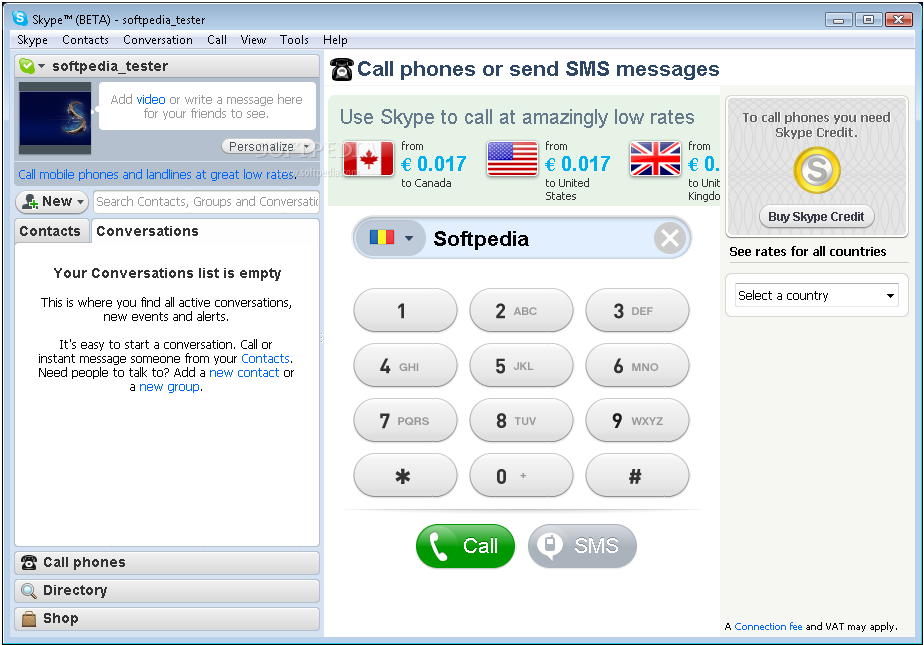Viewport: 924px width, 645px height.
Task: Follow the Connection fee link
Action: (768, 627)
